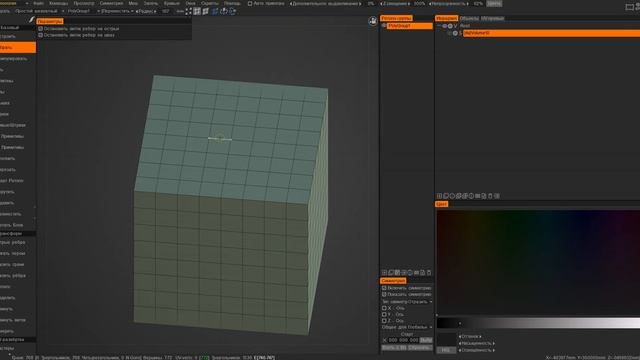Screen dimensions: 640x360
Task: Toggle first Остановить checkbox under Параметры
Action: pyautogui.click(x=40, y=29)
